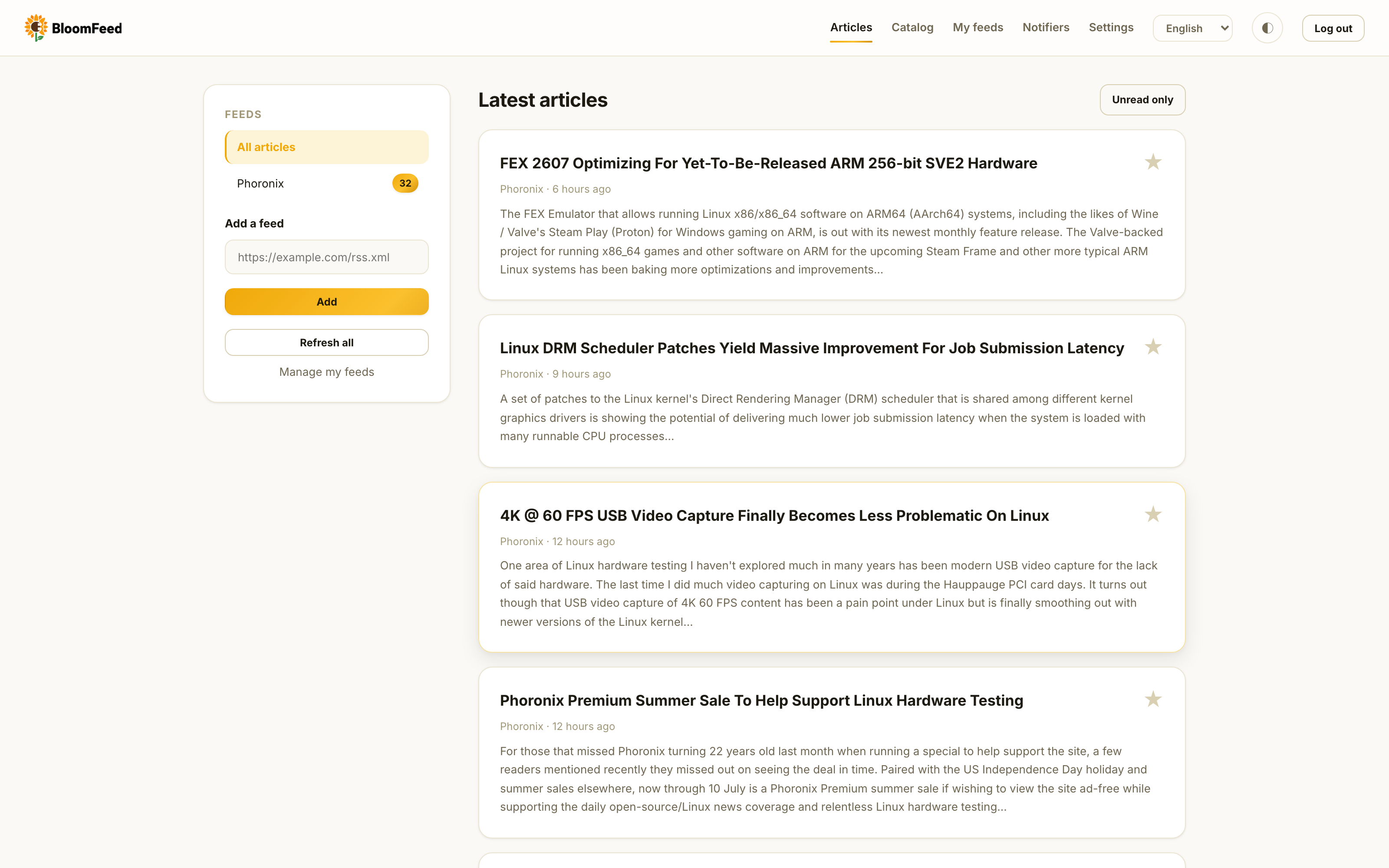This screenshot has height=868, width=1389.
Task: Click the FEEDS section heading
Action: [244, 114]
